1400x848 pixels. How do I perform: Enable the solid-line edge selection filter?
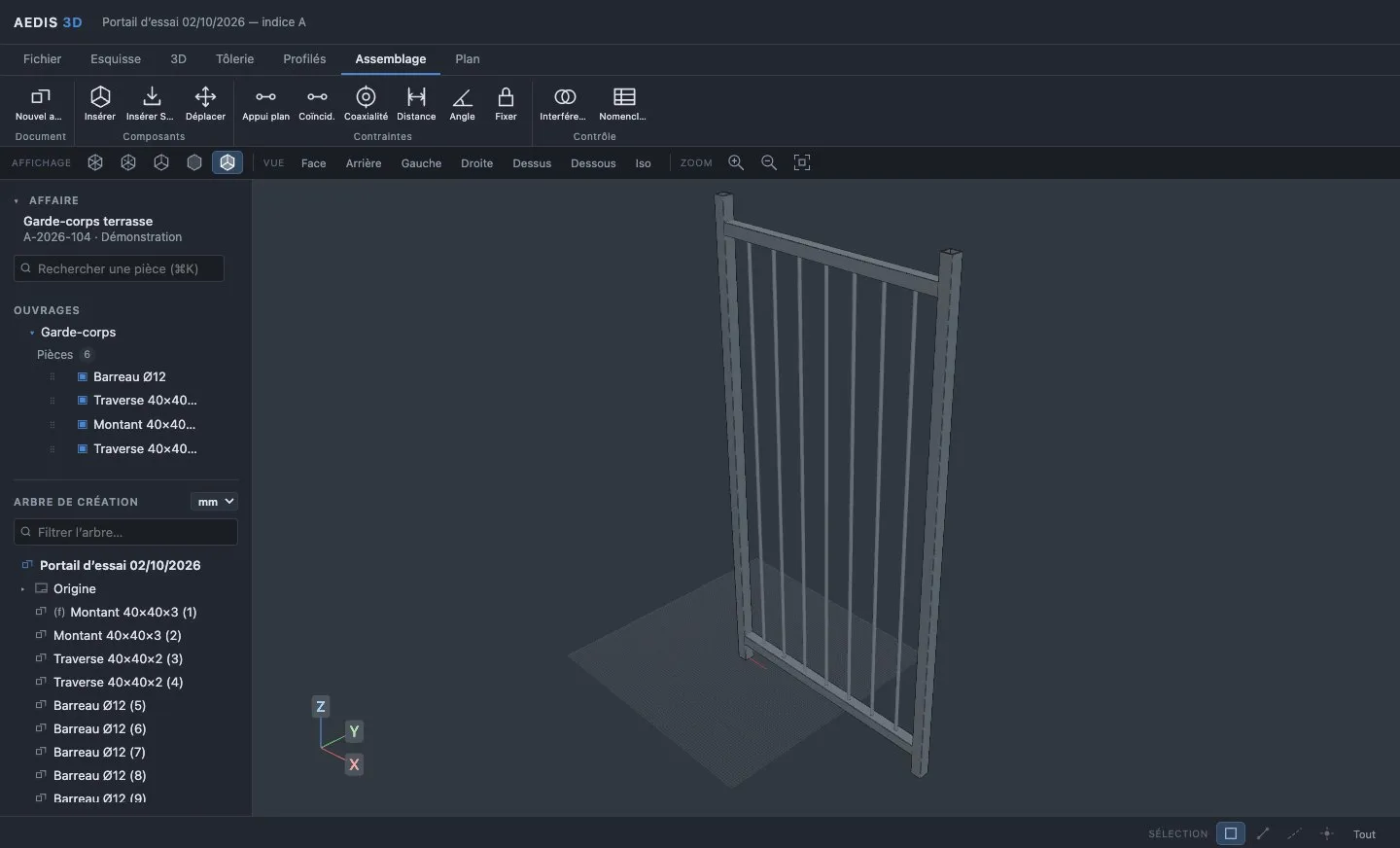tap(1263, 833)
